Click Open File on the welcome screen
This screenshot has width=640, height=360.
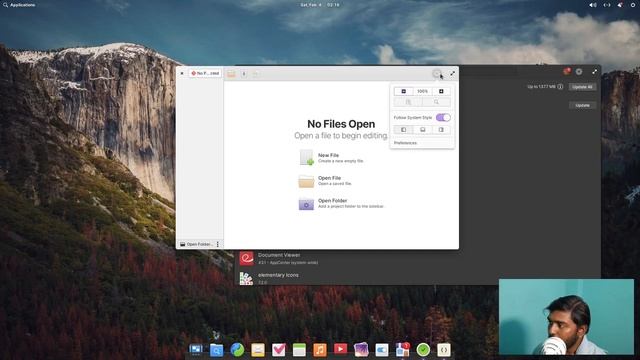coord(340,180)
